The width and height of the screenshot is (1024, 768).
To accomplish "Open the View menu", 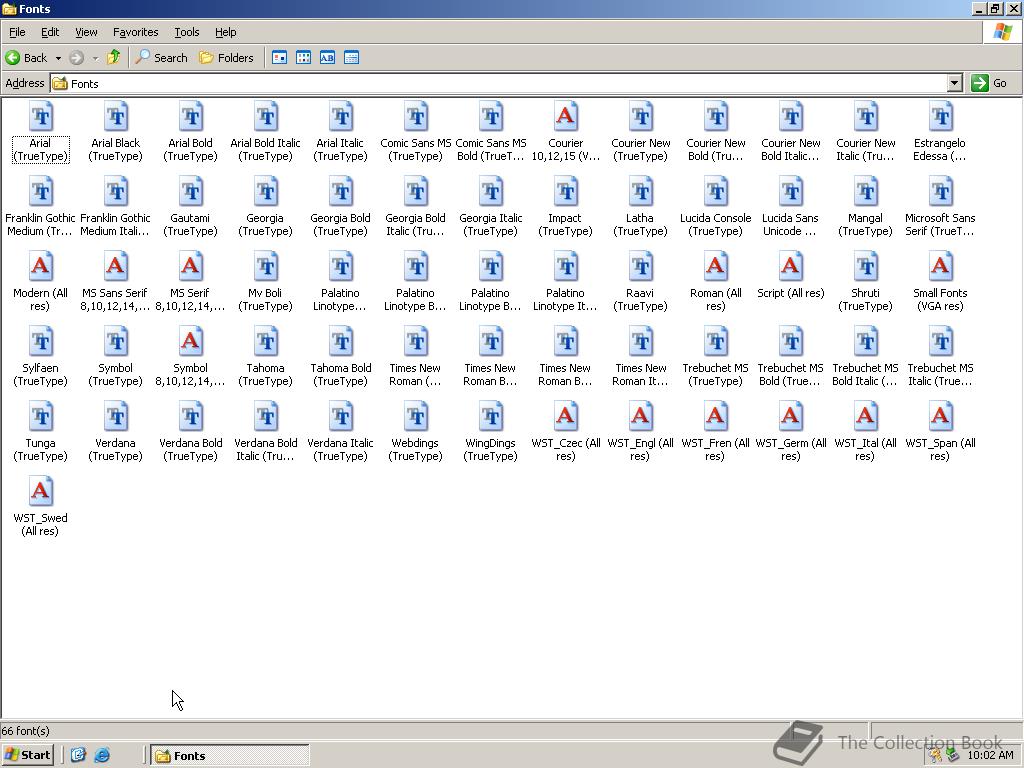I will 86,32.
